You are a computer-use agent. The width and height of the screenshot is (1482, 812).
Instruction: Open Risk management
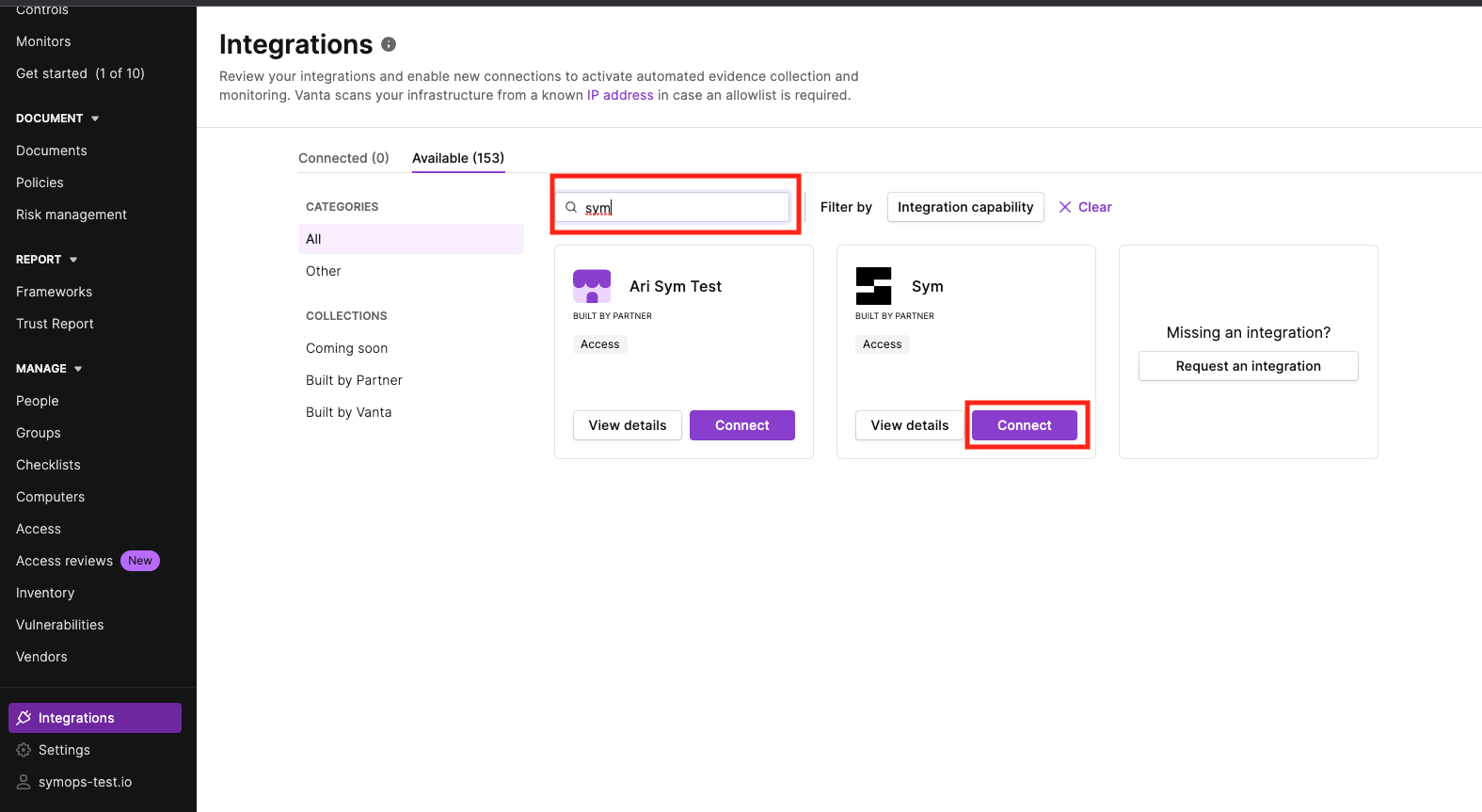point(72,215)
